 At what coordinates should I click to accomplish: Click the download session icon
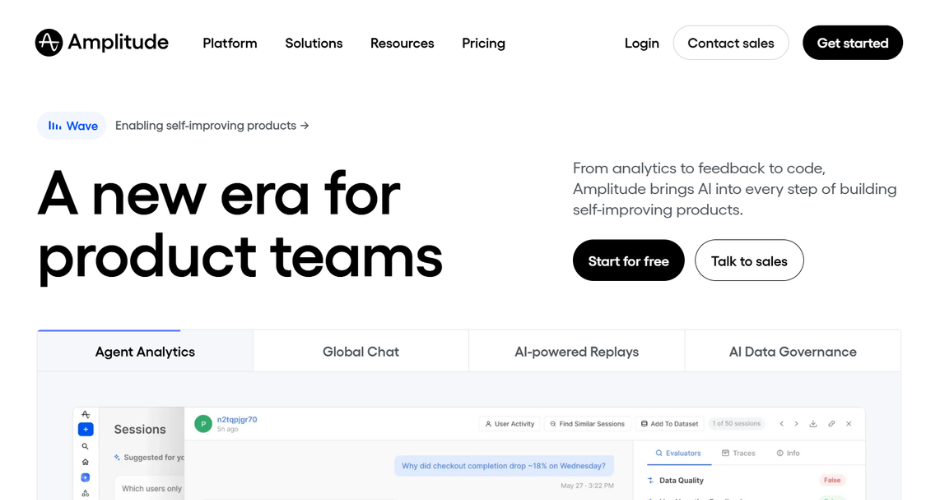coord(814,424)
